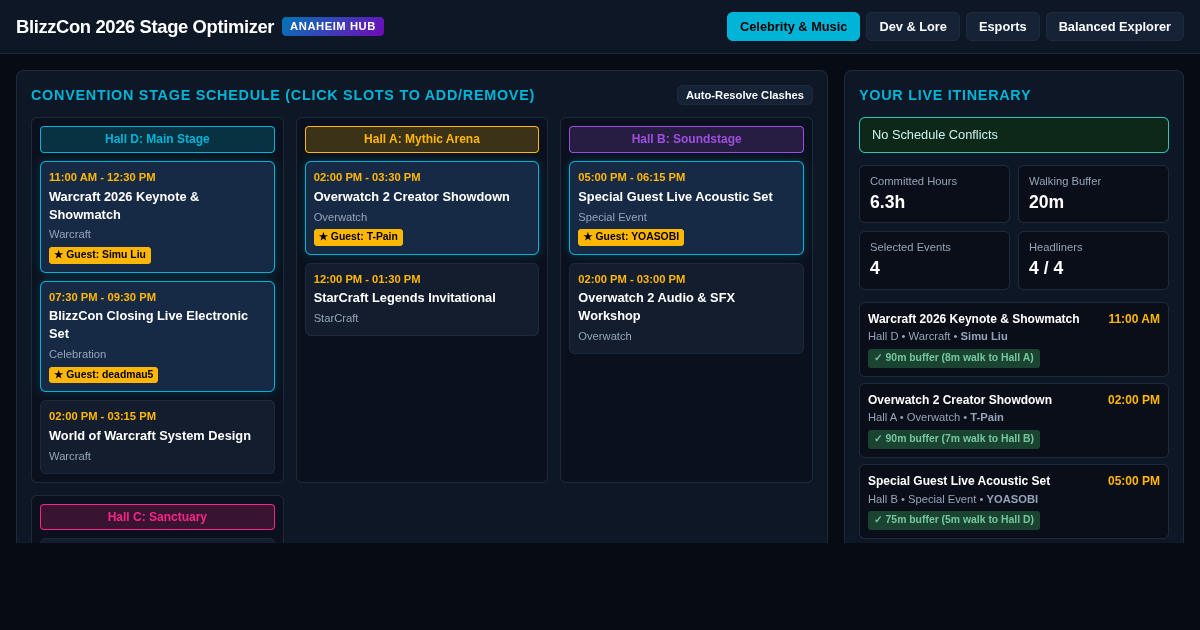Click the 11:00 AM itinerary time
The width and height of the screenshot is (1200, 630).
pos(1134,319)
